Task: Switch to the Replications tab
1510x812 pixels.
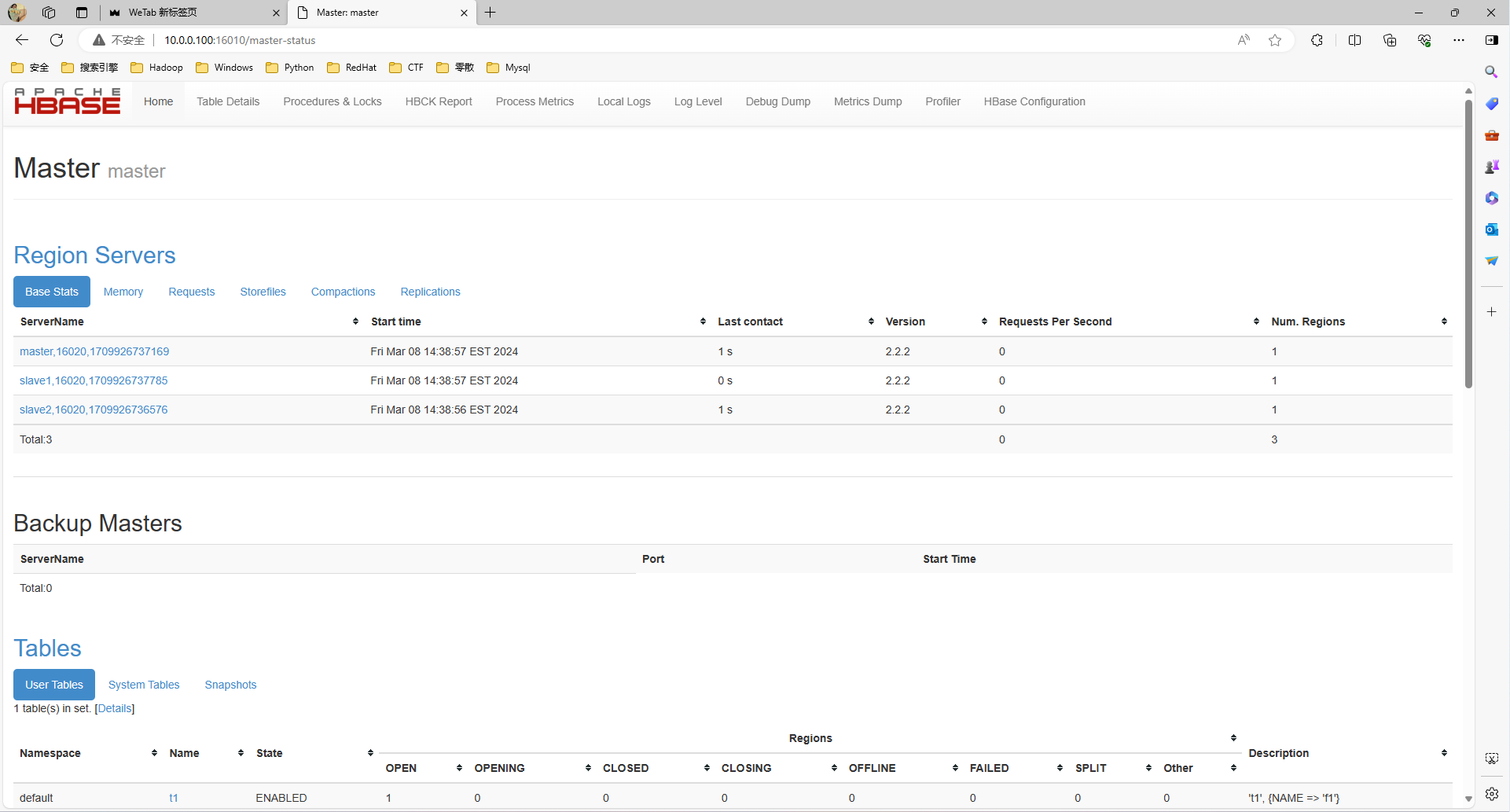Action: 431,292
